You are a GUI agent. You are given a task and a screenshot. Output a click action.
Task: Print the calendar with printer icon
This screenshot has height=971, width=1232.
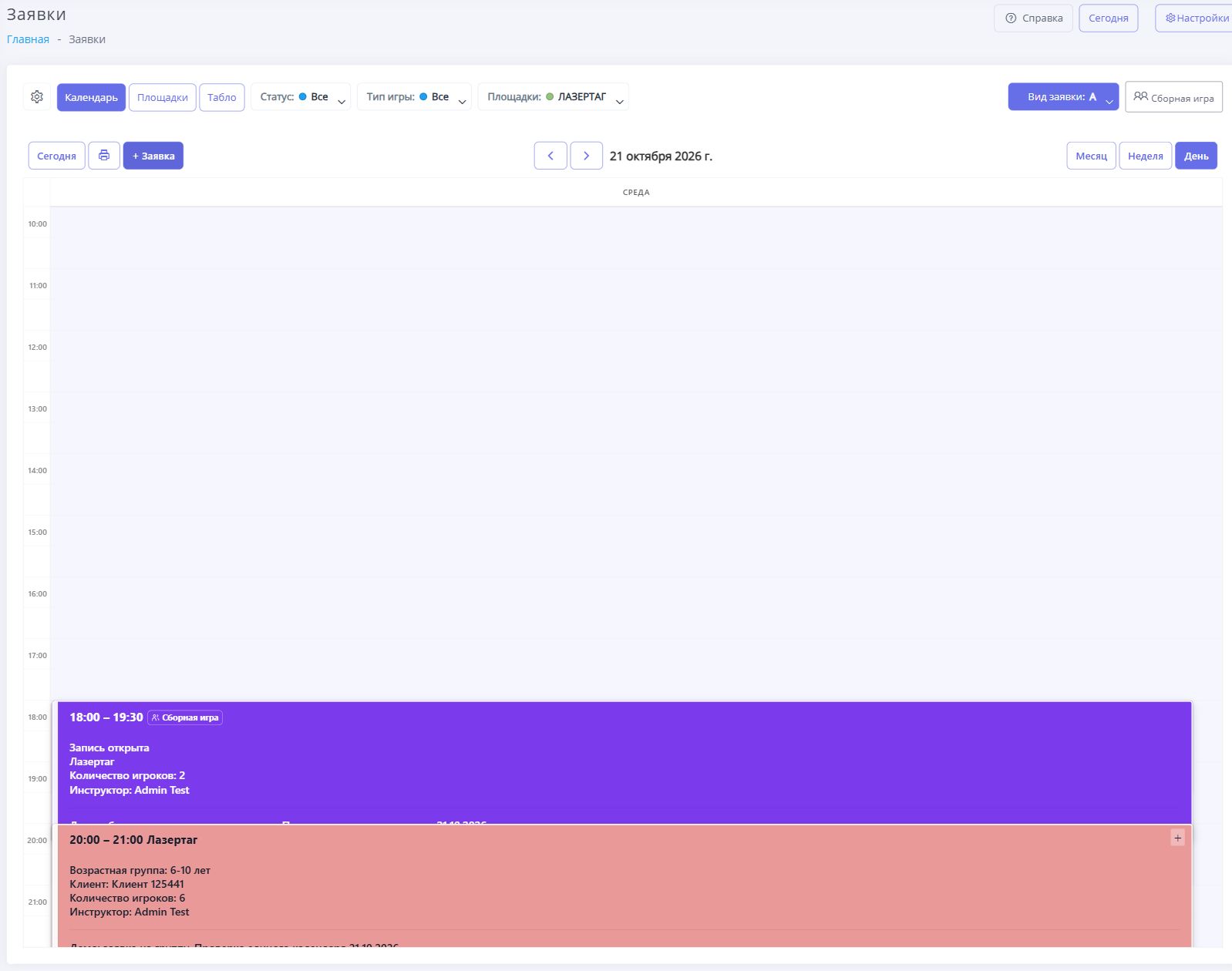point(104,156)
